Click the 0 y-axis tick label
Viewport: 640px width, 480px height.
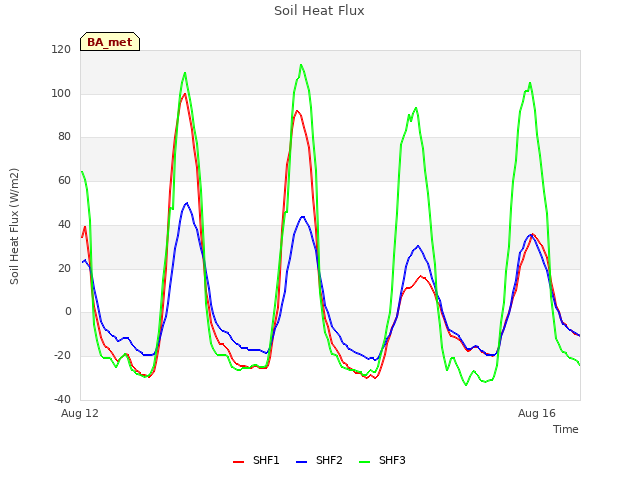(x=68, y=312)
